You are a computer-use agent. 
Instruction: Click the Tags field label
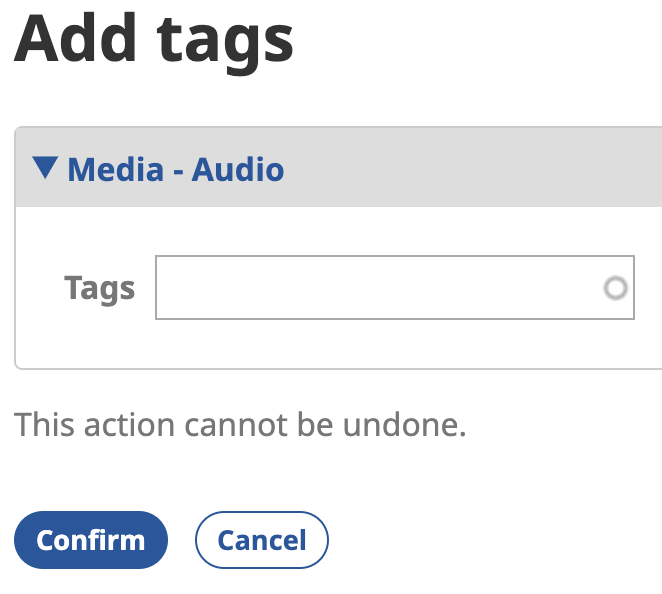click(99, 288)
